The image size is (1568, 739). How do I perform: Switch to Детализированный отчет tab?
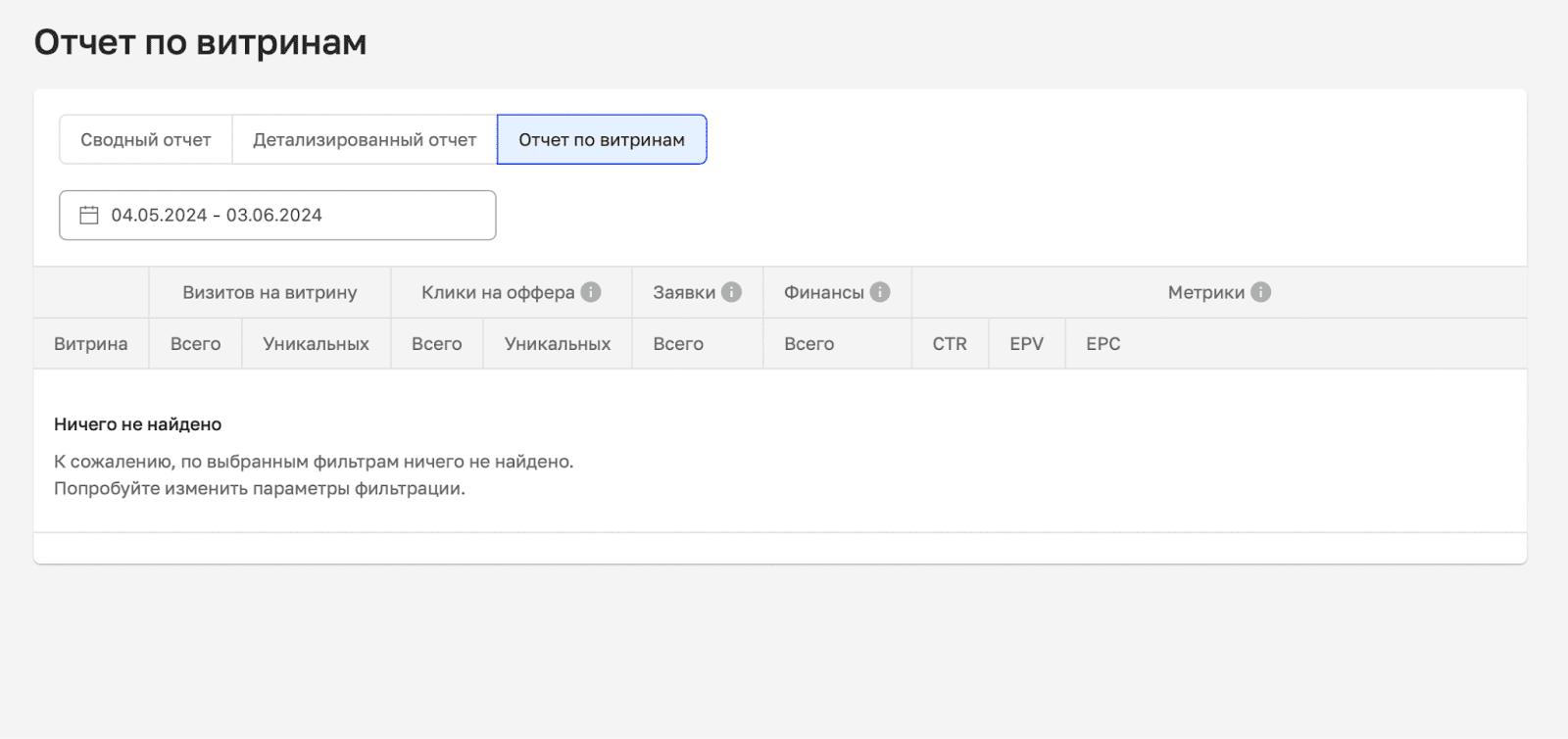[x=365, y=140]
